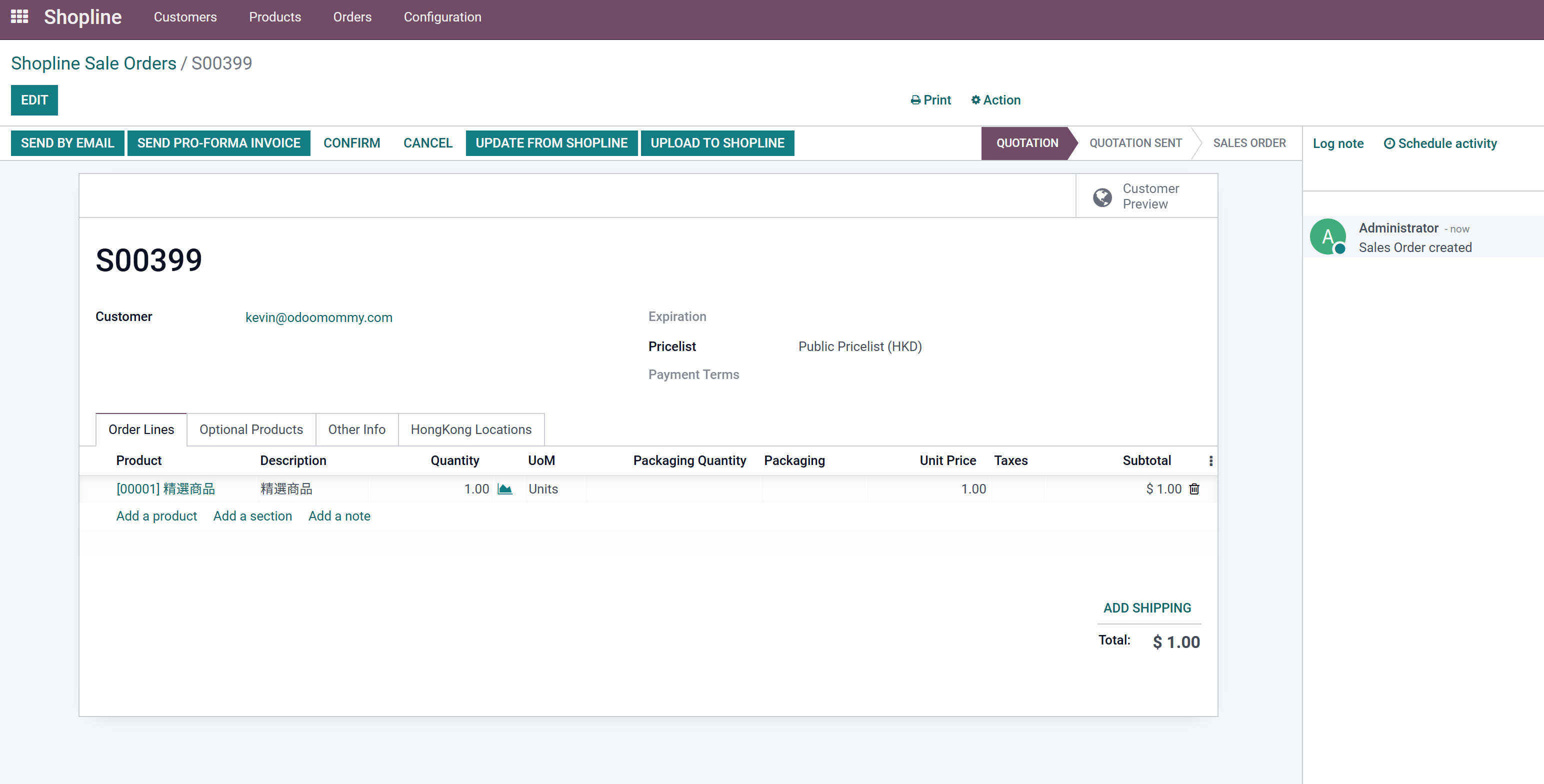Open the Orders menu

[352, 17]
